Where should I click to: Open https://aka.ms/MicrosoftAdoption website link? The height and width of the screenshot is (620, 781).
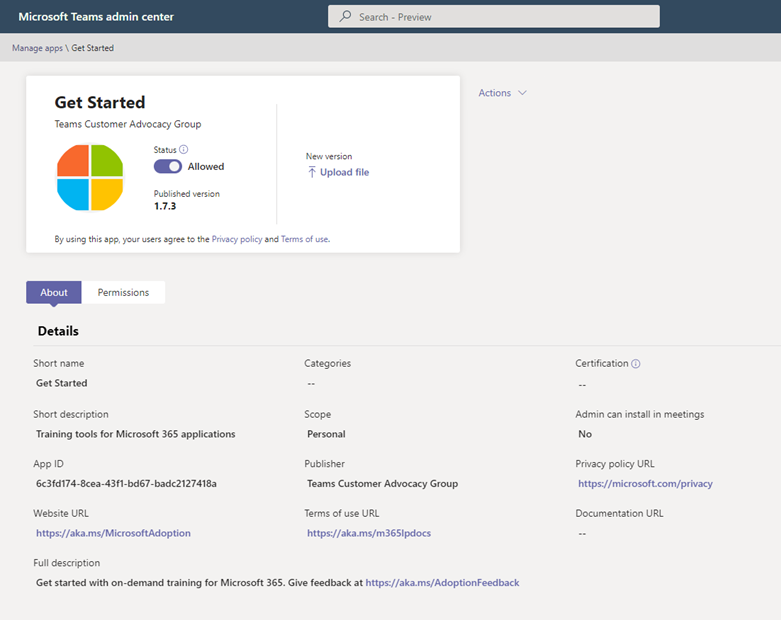coord(113,533)
